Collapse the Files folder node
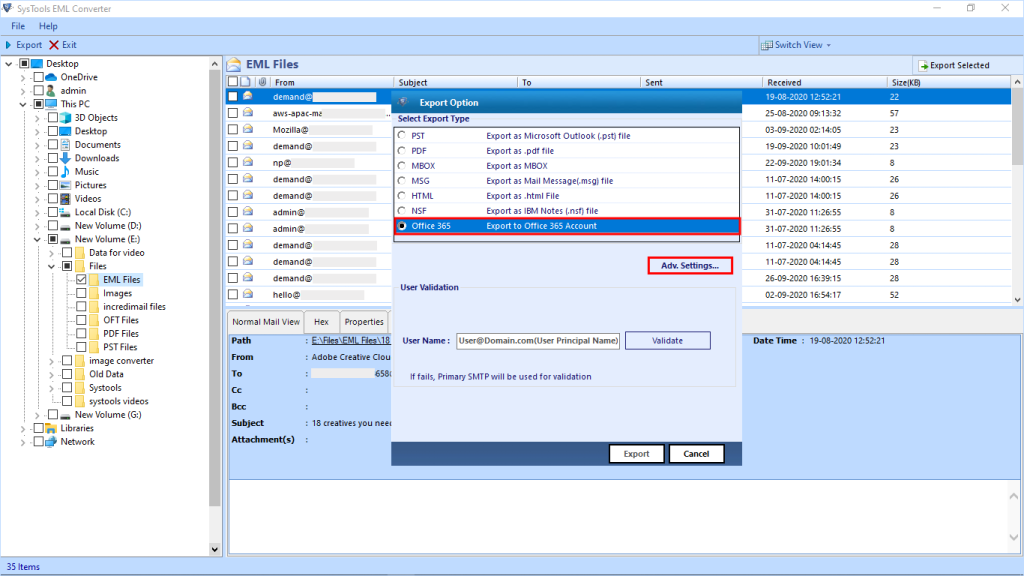This screenshot has height=576, width=1024. [x=52, y=266]
